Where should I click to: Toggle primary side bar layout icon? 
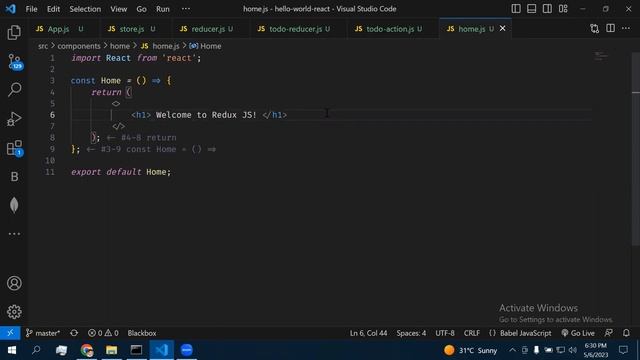(516, 9)
